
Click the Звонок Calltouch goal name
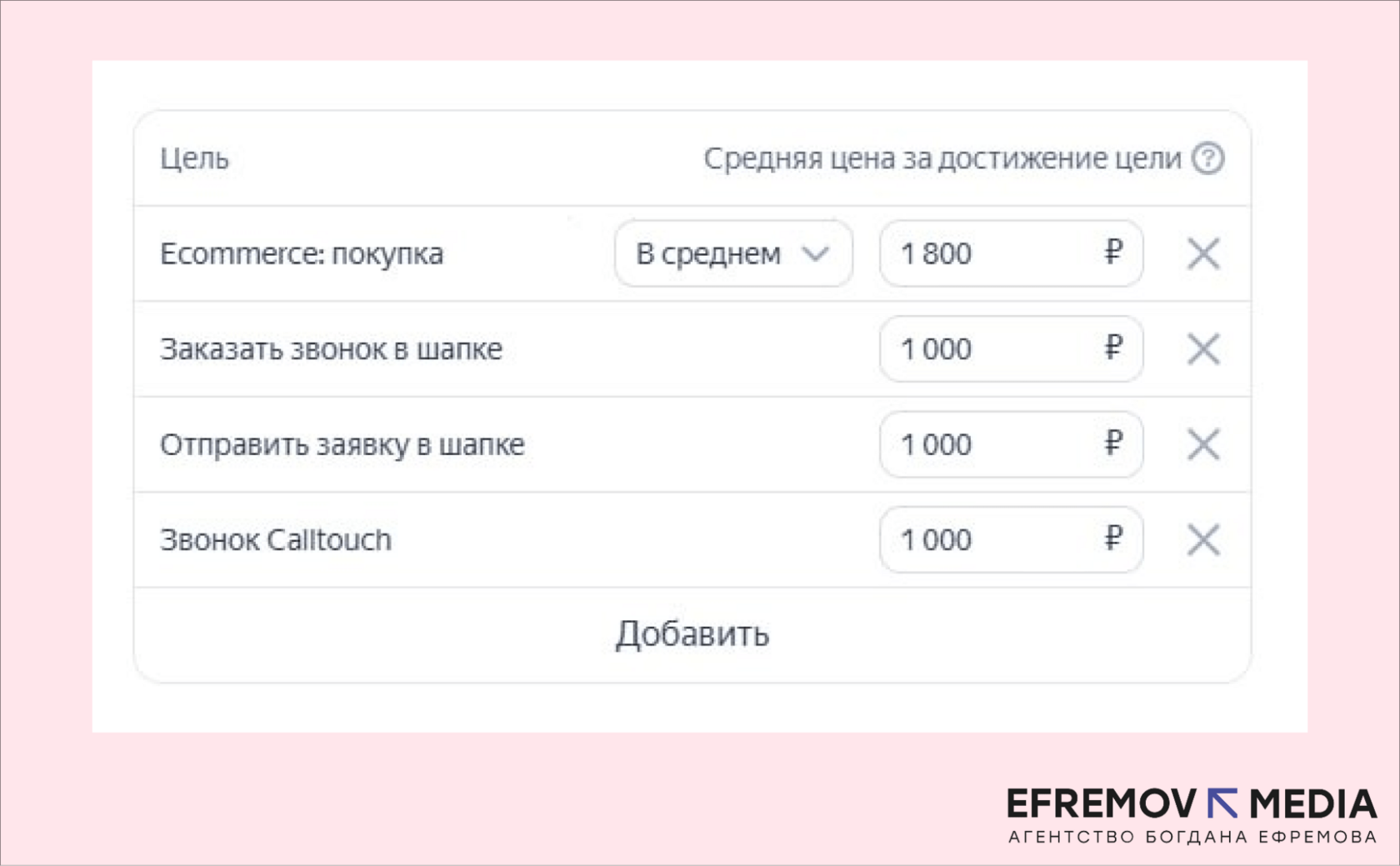click(x=276, y=540)
